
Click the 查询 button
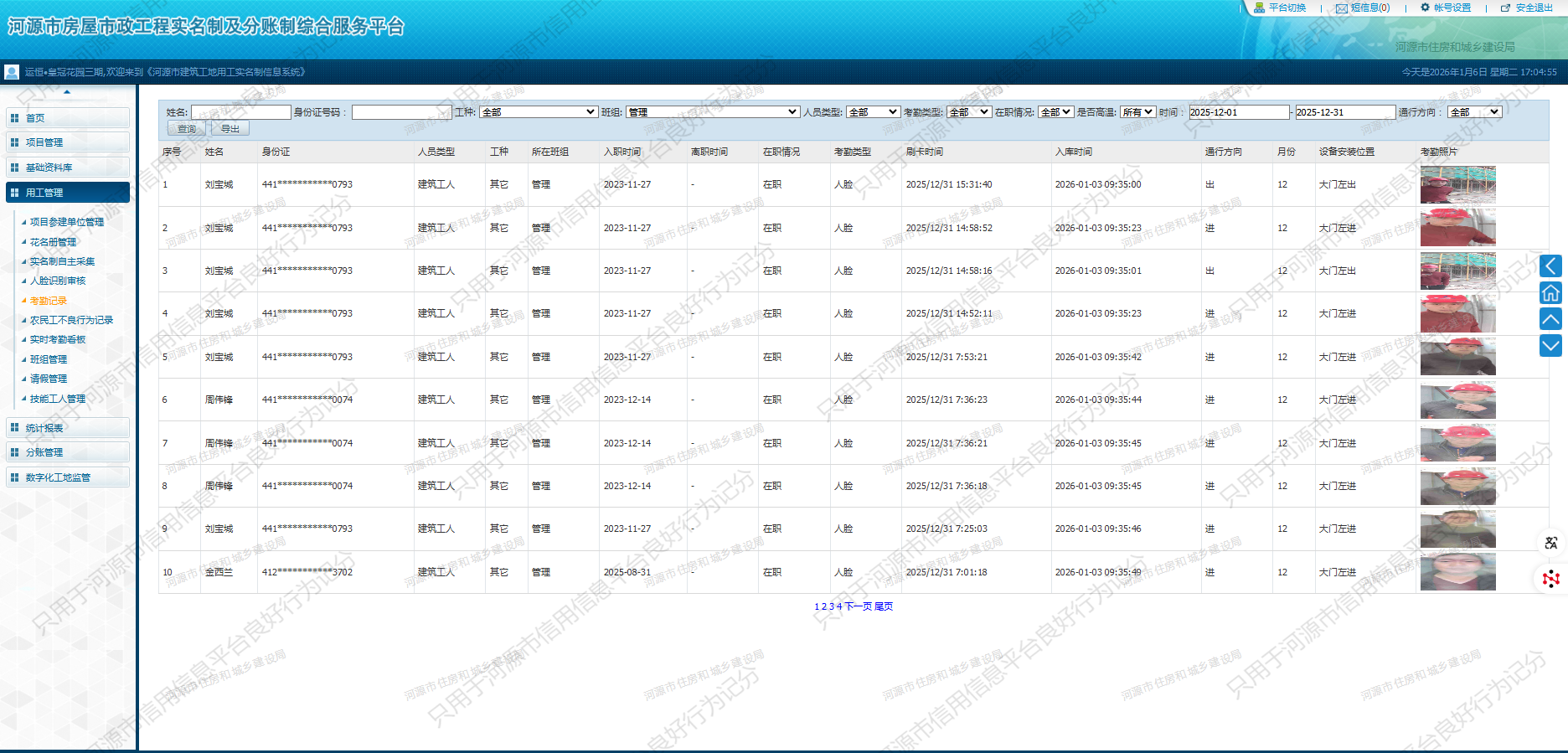(x=187, y=129)
